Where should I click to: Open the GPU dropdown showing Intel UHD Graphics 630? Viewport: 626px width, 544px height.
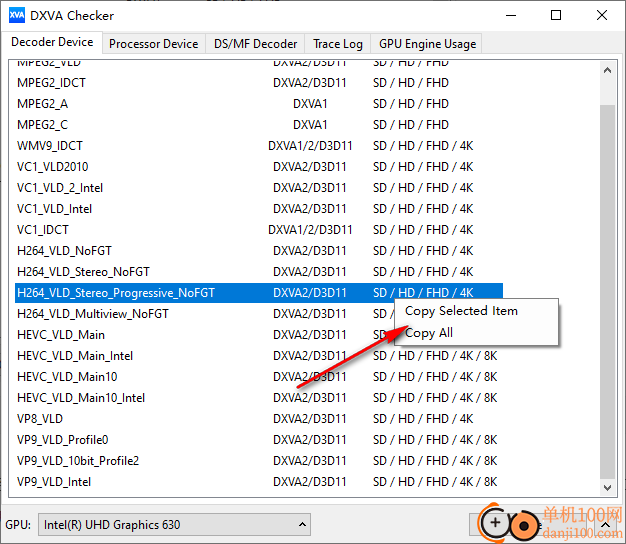pyautogui.click(x=174, y=524)
